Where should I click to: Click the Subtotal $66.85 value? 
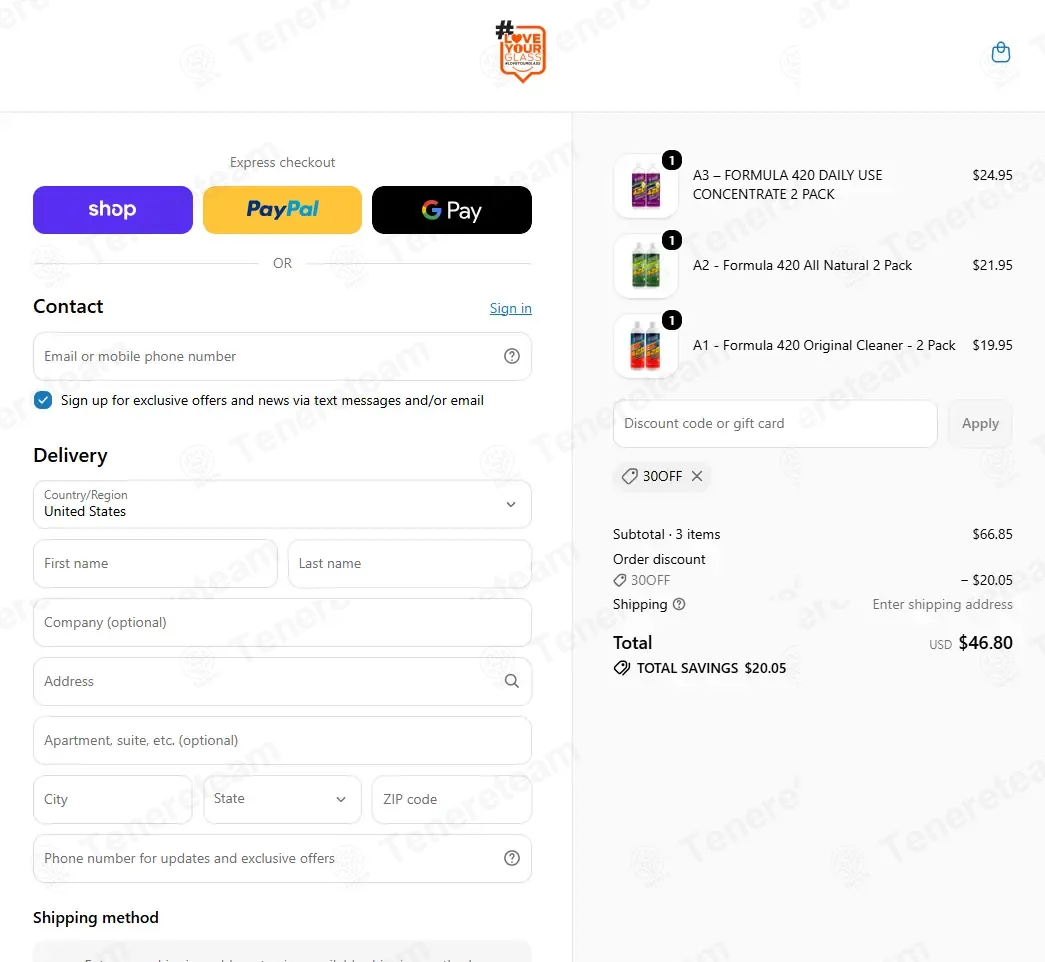point(992,534)
